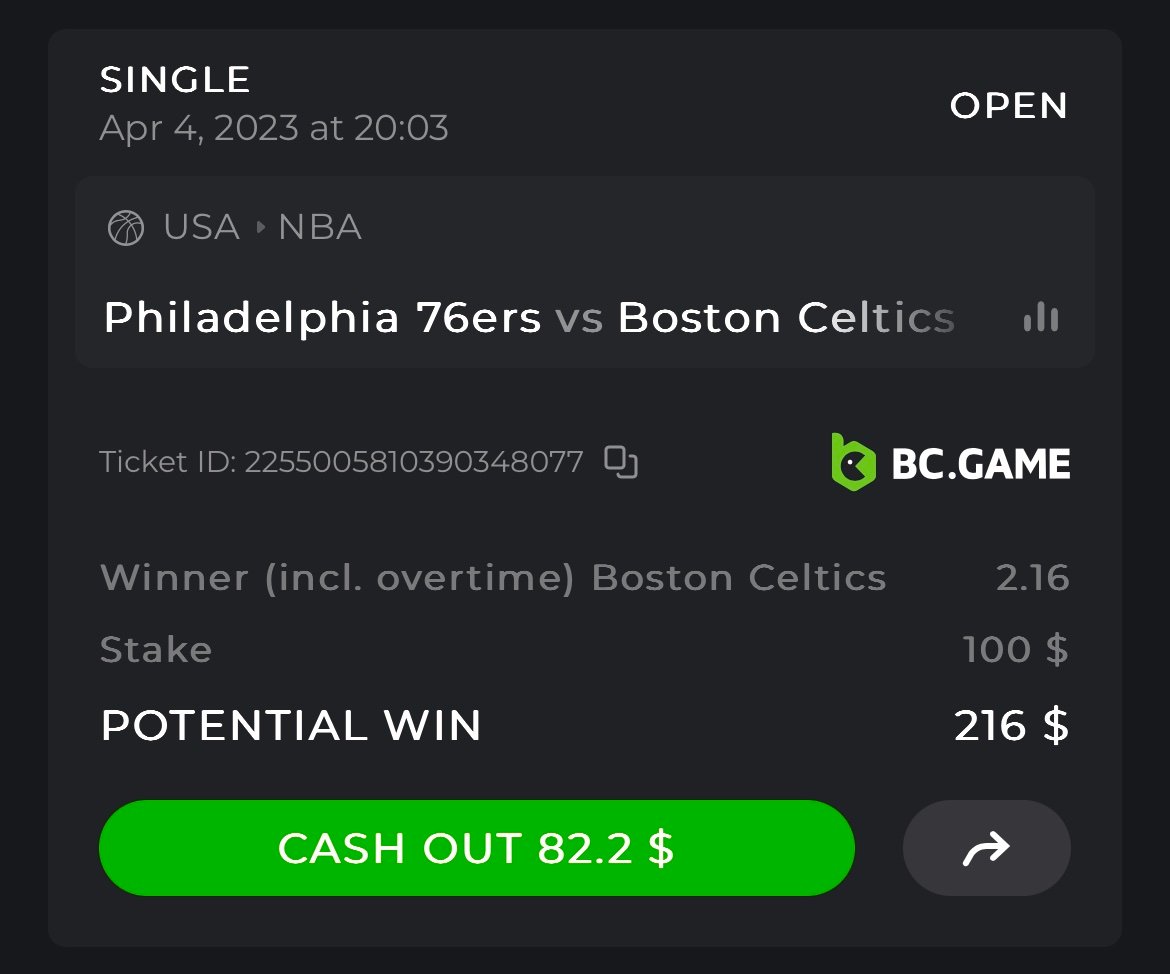Click the 2.16 odds value
This screenshot has height=974, width=1170.
coord(1032,578)
